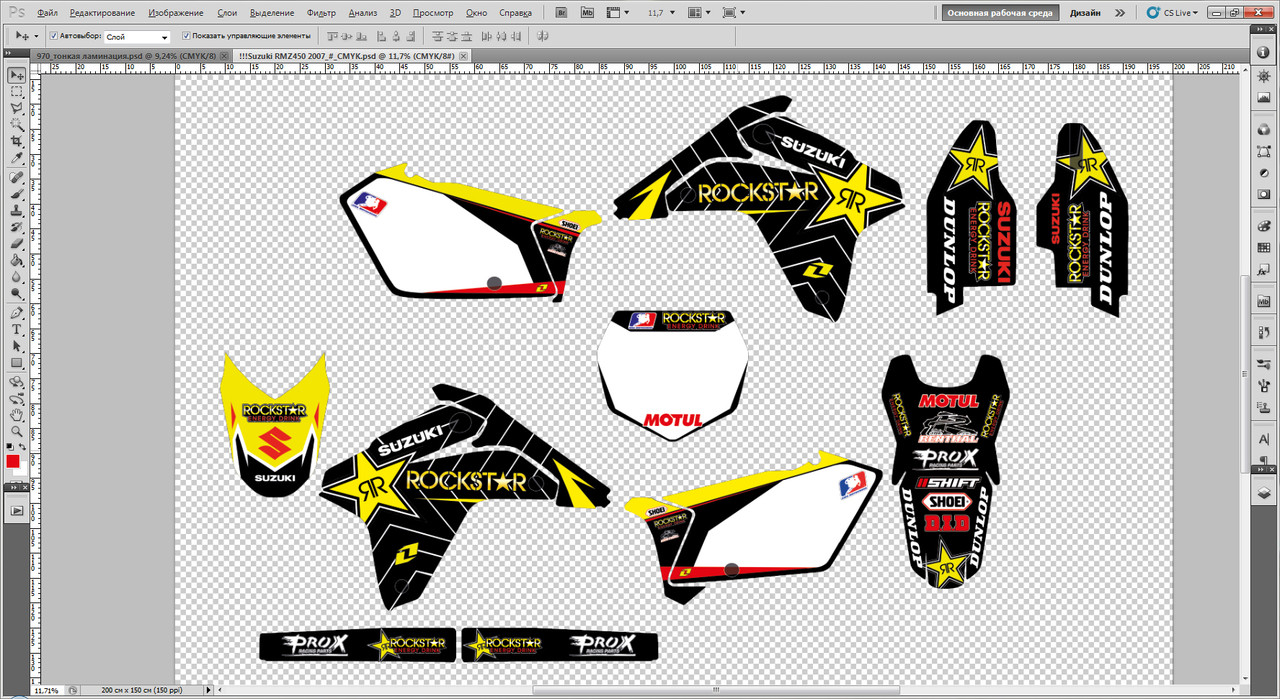Select the Hand tool
The height and width of the screenshot is (699, 1280).
(17, 414)
